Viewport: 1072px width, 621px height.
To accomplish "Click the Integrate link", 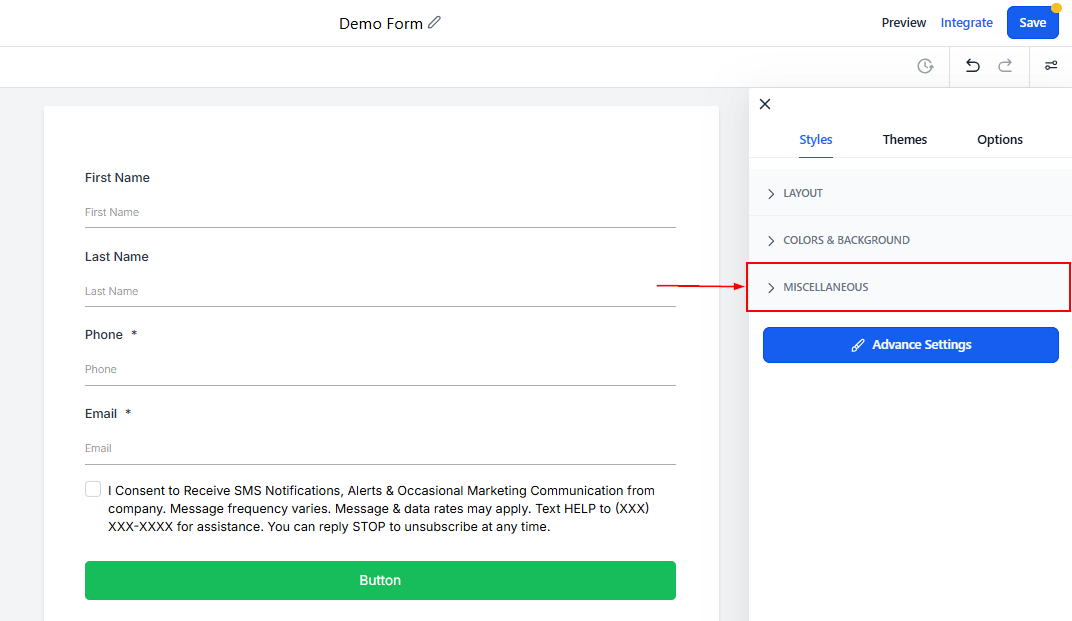I will point(966,23).
